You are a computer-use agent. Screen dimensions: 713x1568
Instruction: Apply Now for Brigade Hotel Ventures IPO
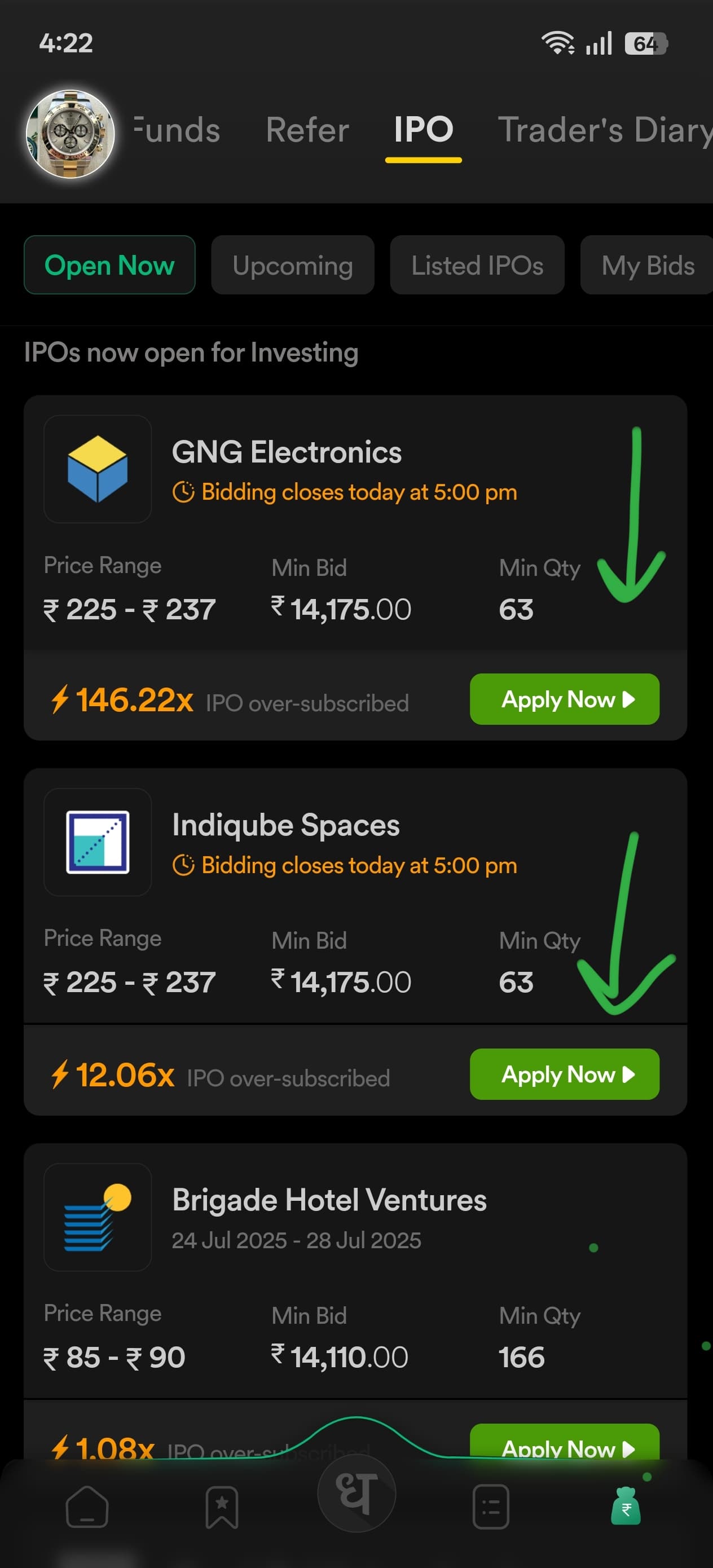[565, 1443]
